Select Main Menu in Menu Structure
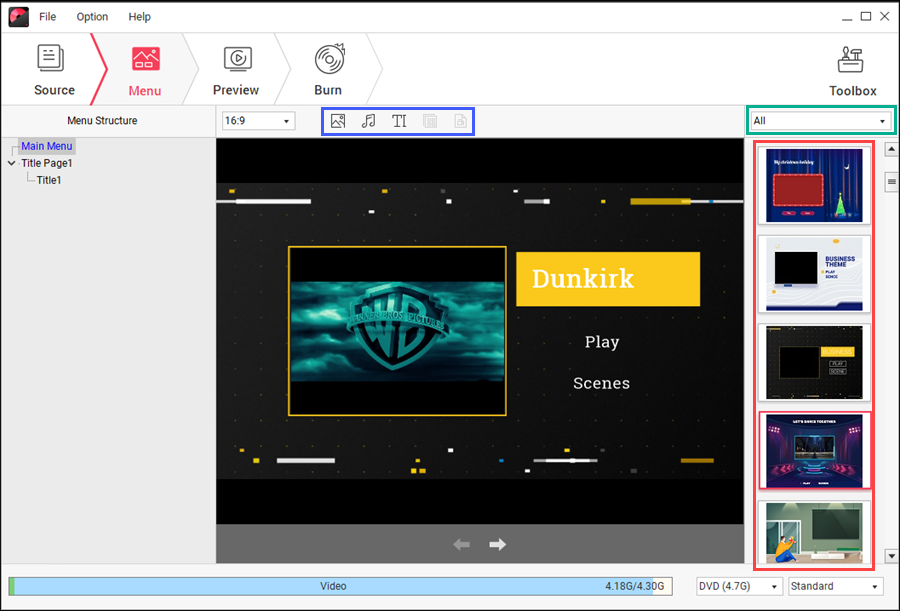Screen dimensions: 900x611 click(x=47, y=146)
